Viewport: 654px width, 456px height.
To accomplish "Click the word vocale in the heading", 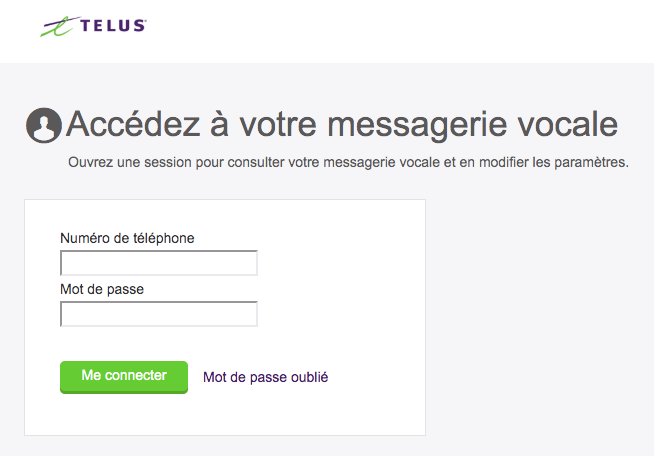I will (568, 124).
